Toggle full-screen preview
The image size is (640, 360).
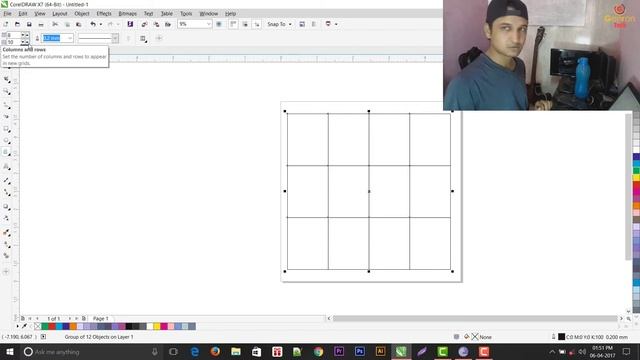coord(219,24)
